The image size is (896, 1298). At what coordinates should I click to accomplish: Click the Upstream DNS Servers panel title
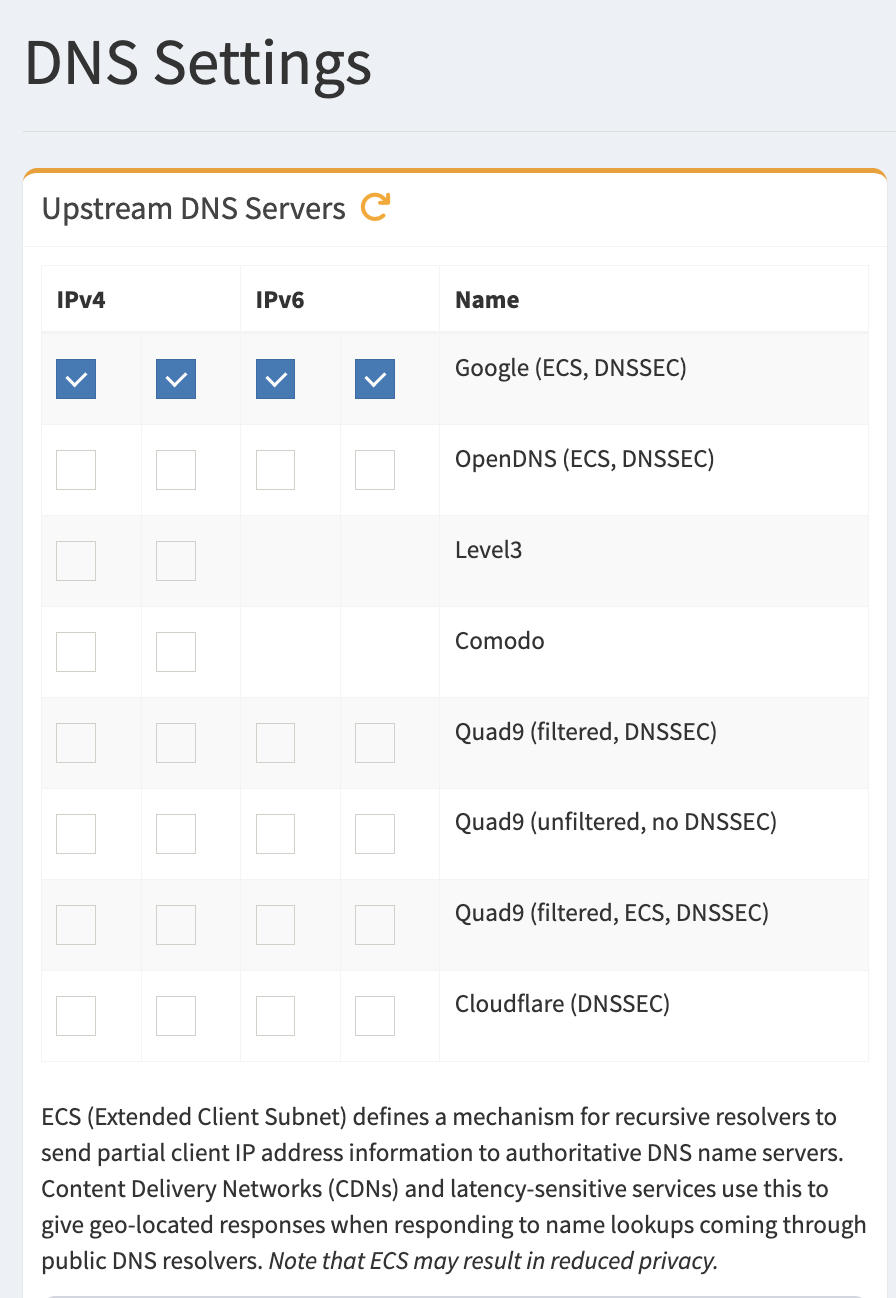(x=193, y=209)
